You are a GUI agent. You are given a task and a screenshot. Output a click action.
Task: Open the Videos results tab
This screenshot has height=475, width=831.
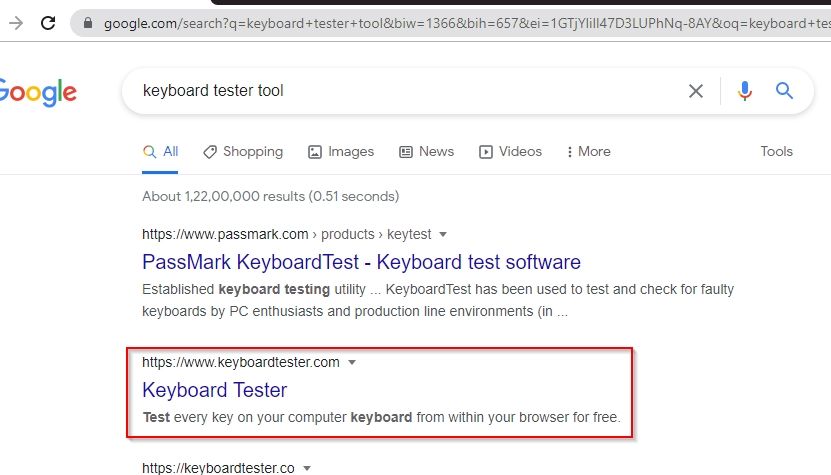pos(510,152)
